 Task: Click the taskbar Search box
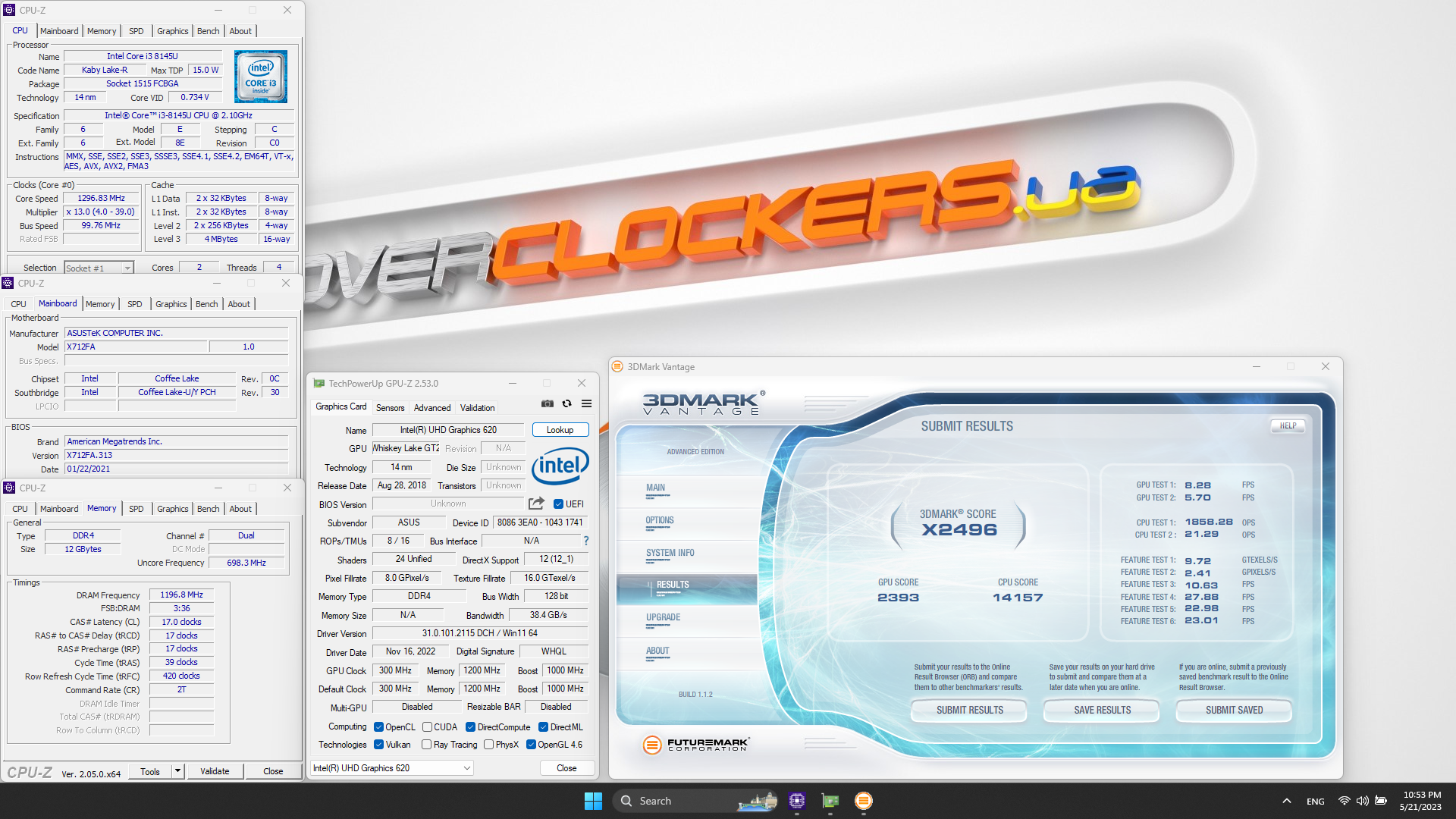coord(696,801)
